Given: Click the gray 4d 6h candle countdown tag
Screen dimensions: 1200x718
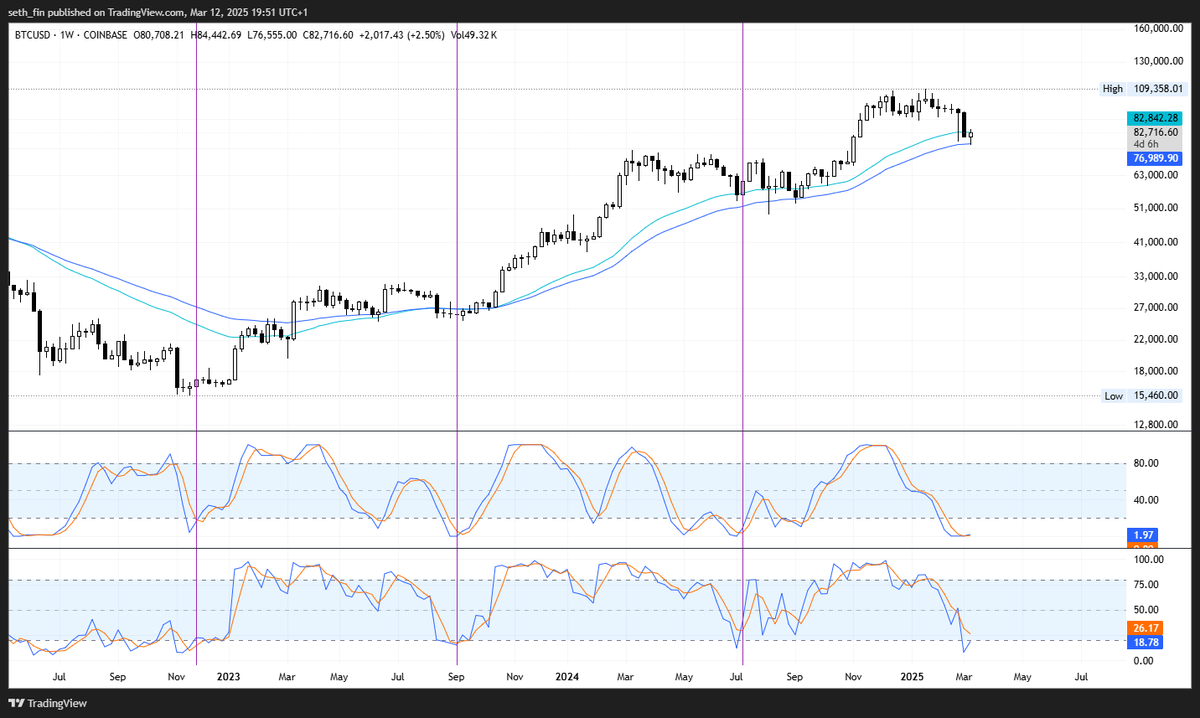Looking at the screenshot, I should tap(1152, 144).
